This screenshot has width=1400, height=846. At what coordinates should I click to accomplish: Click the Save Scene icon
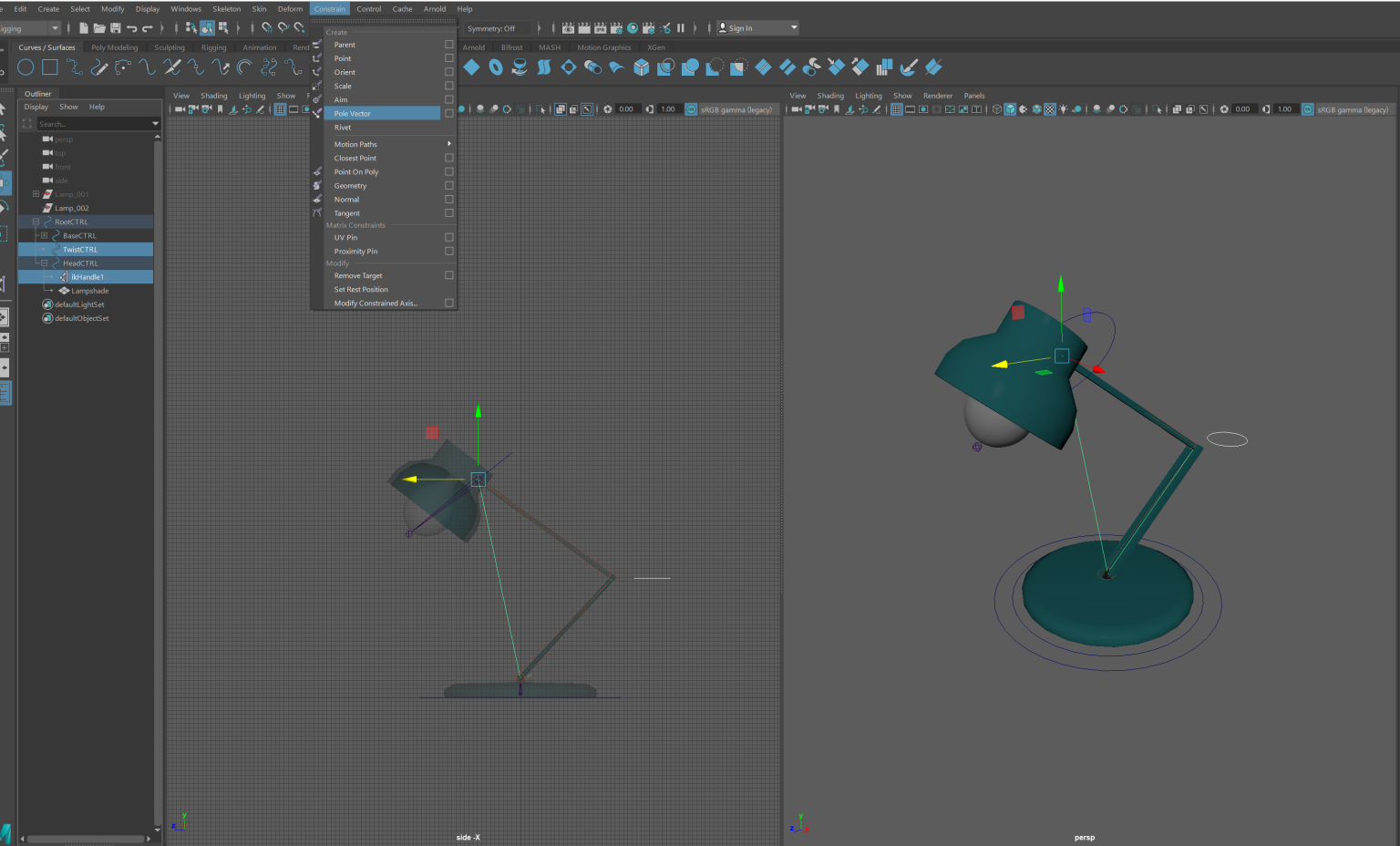click(116, 28)
